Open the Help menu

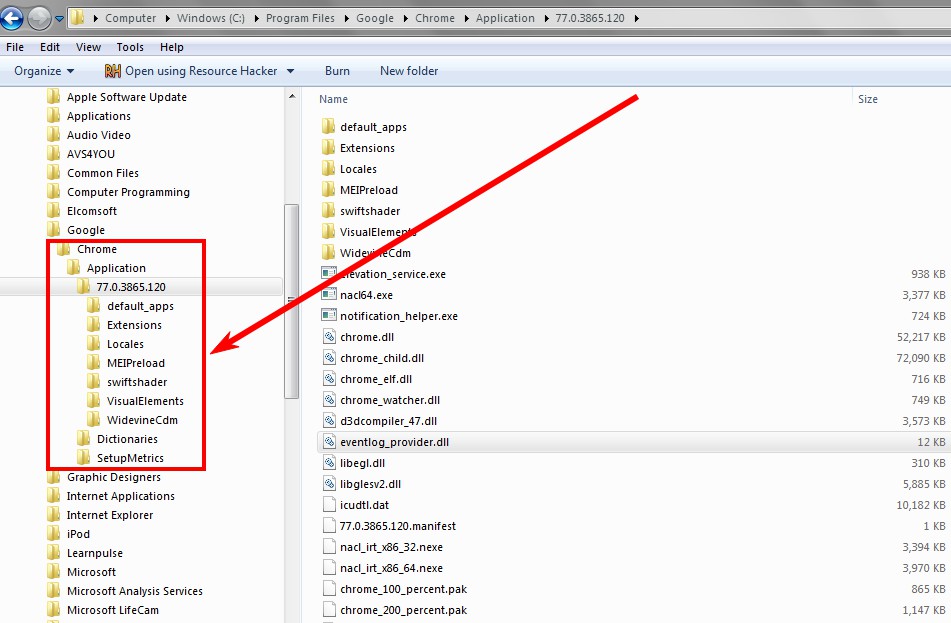tap(172, 47)
